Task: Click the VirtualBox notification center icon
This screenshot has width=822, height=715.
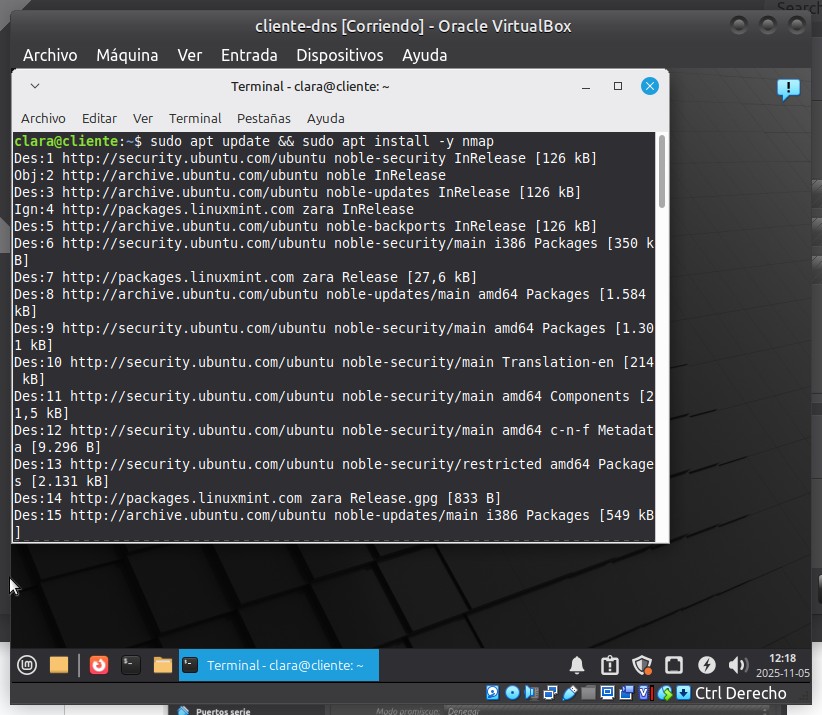Action: point(788,90)
